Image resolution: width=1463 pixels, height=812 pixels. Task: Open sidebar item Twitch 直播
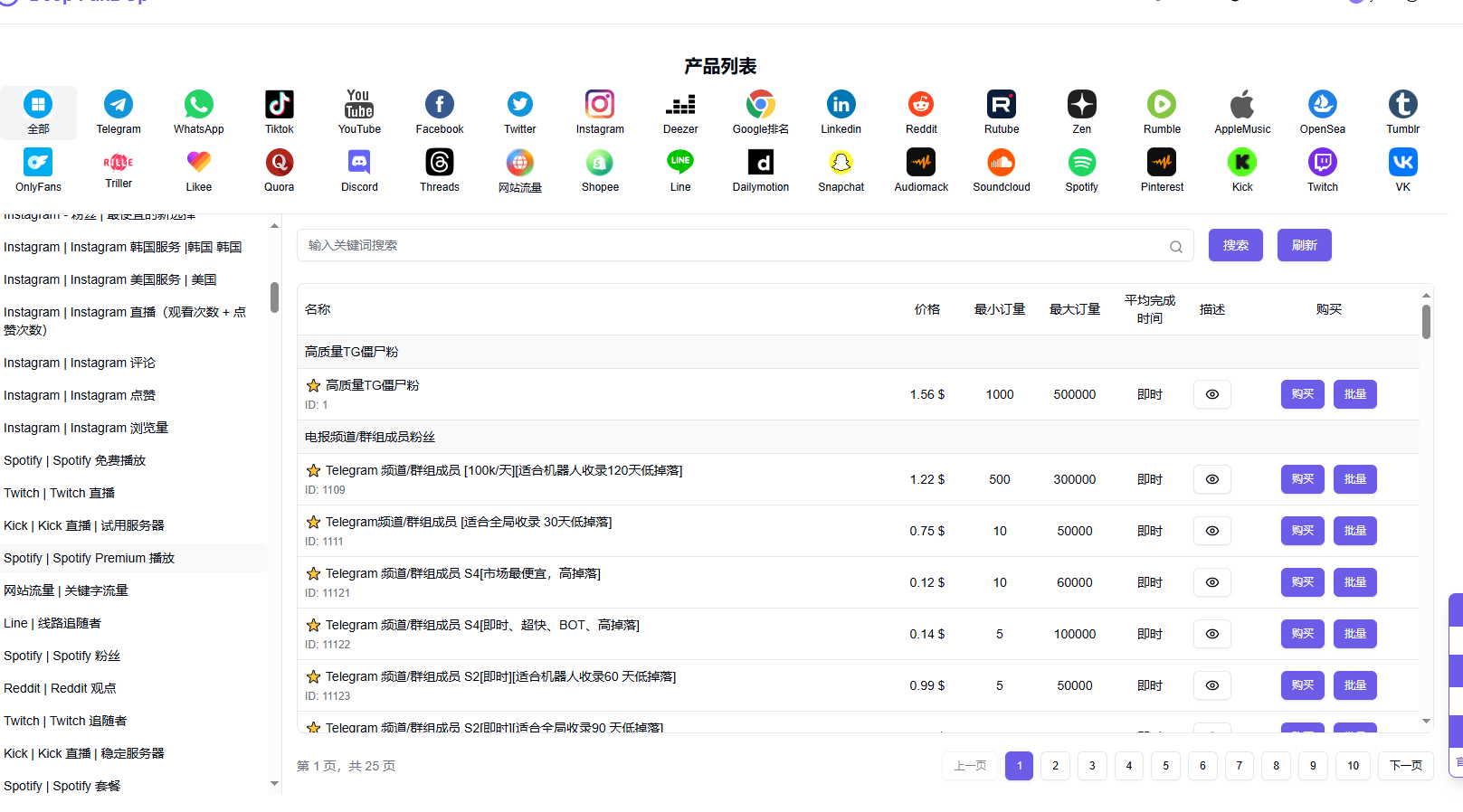coord(59,493)
